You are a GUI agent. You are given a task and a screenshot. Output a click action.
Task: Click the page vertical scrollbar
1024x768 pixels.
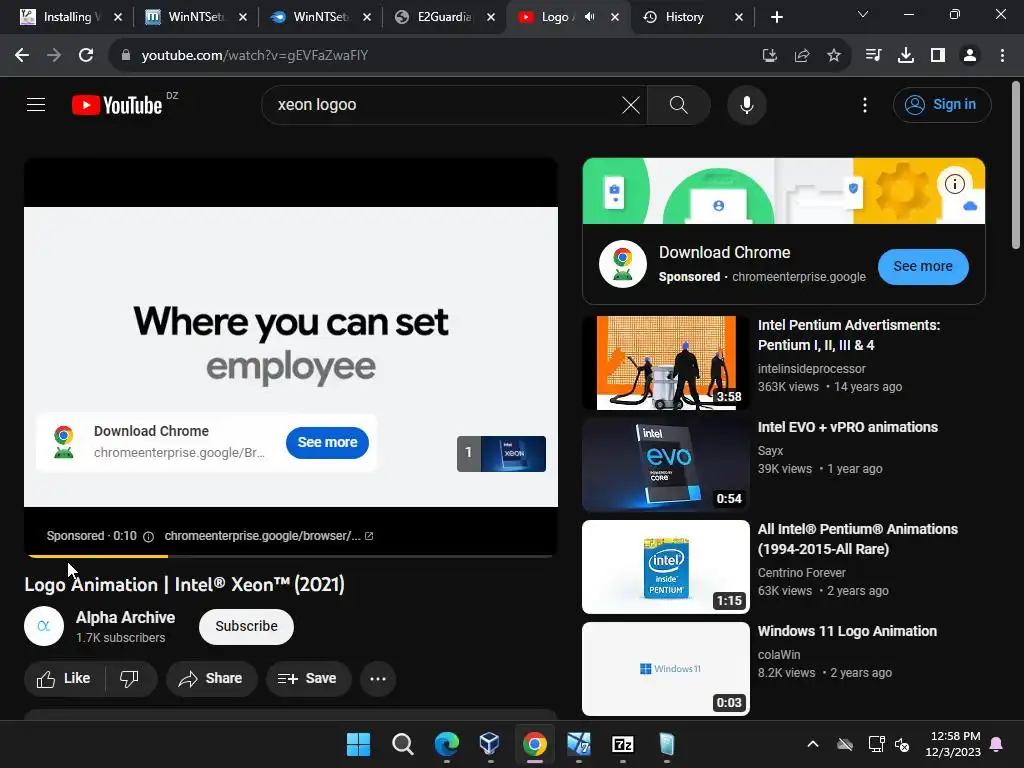tap(1016, 165)
